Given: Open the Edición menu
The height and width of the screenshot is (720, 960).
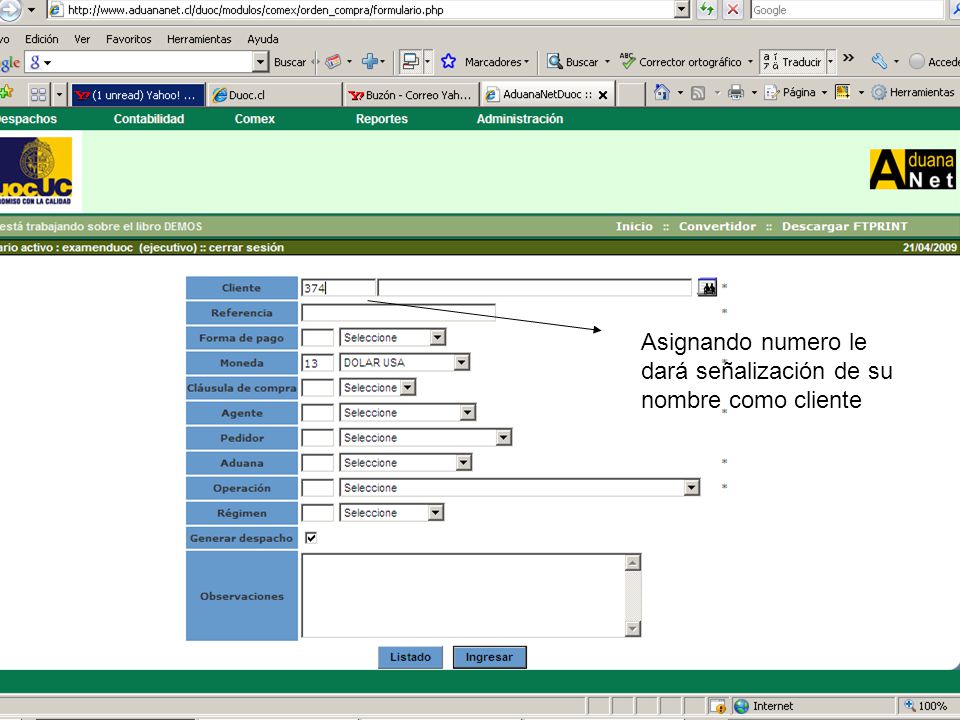Looking at the screenshot, I should [x=42, y=39].
